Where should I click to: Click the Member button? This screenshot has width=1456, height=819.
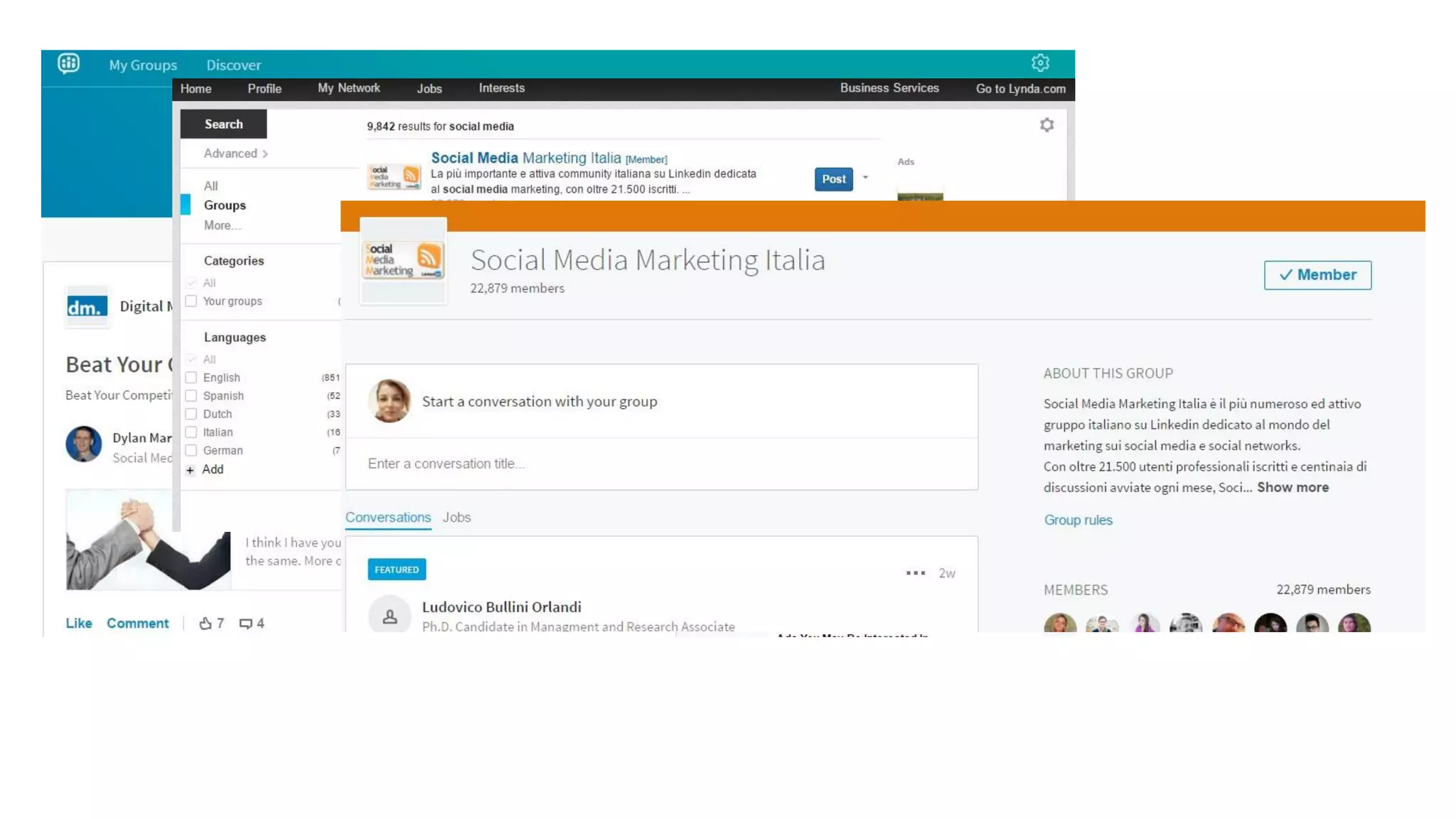coord(1317,275)
